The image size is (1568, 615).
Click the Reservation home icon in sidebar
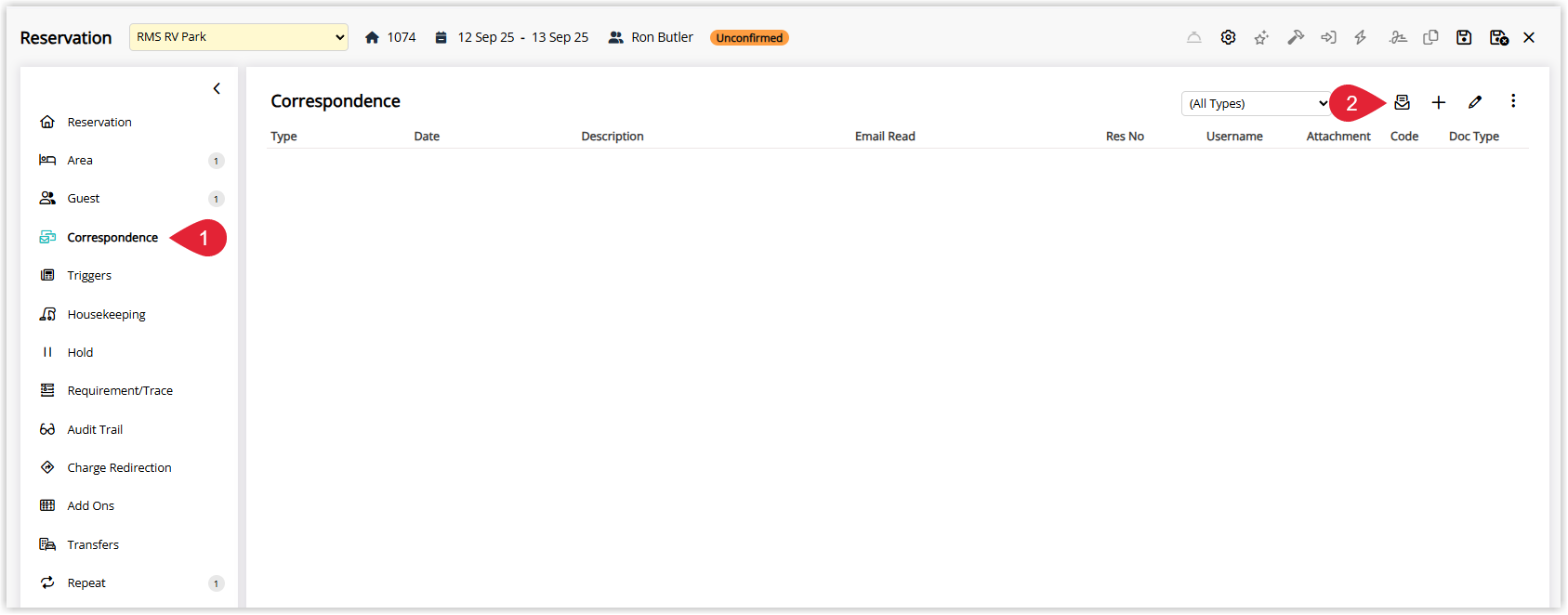(x=47, y=122)
